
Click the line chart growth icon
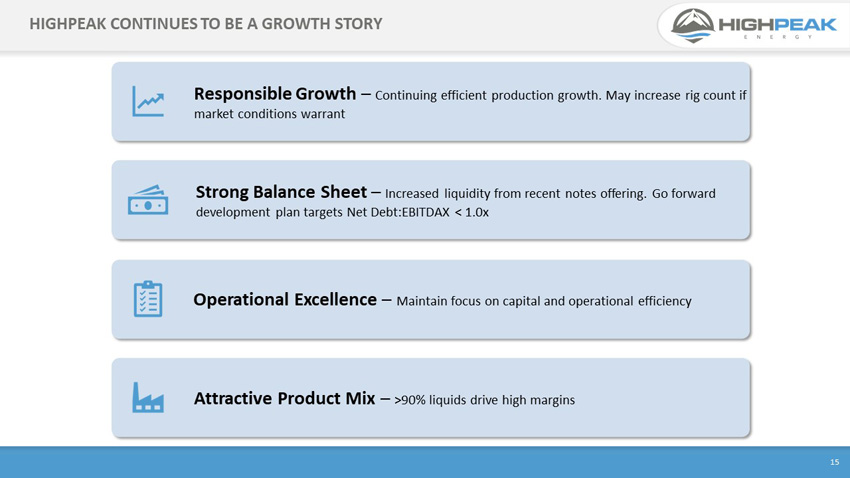click(148, 101)
